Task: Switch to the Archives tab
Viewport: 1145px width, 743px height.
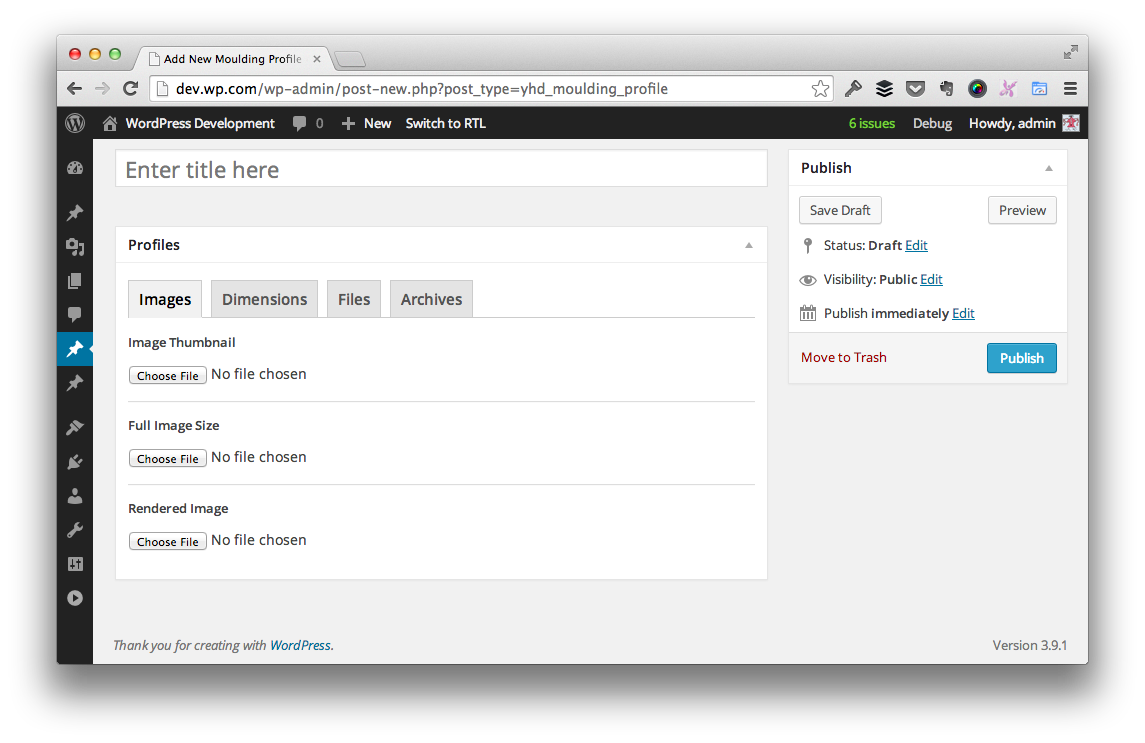Action: [431, 299]
